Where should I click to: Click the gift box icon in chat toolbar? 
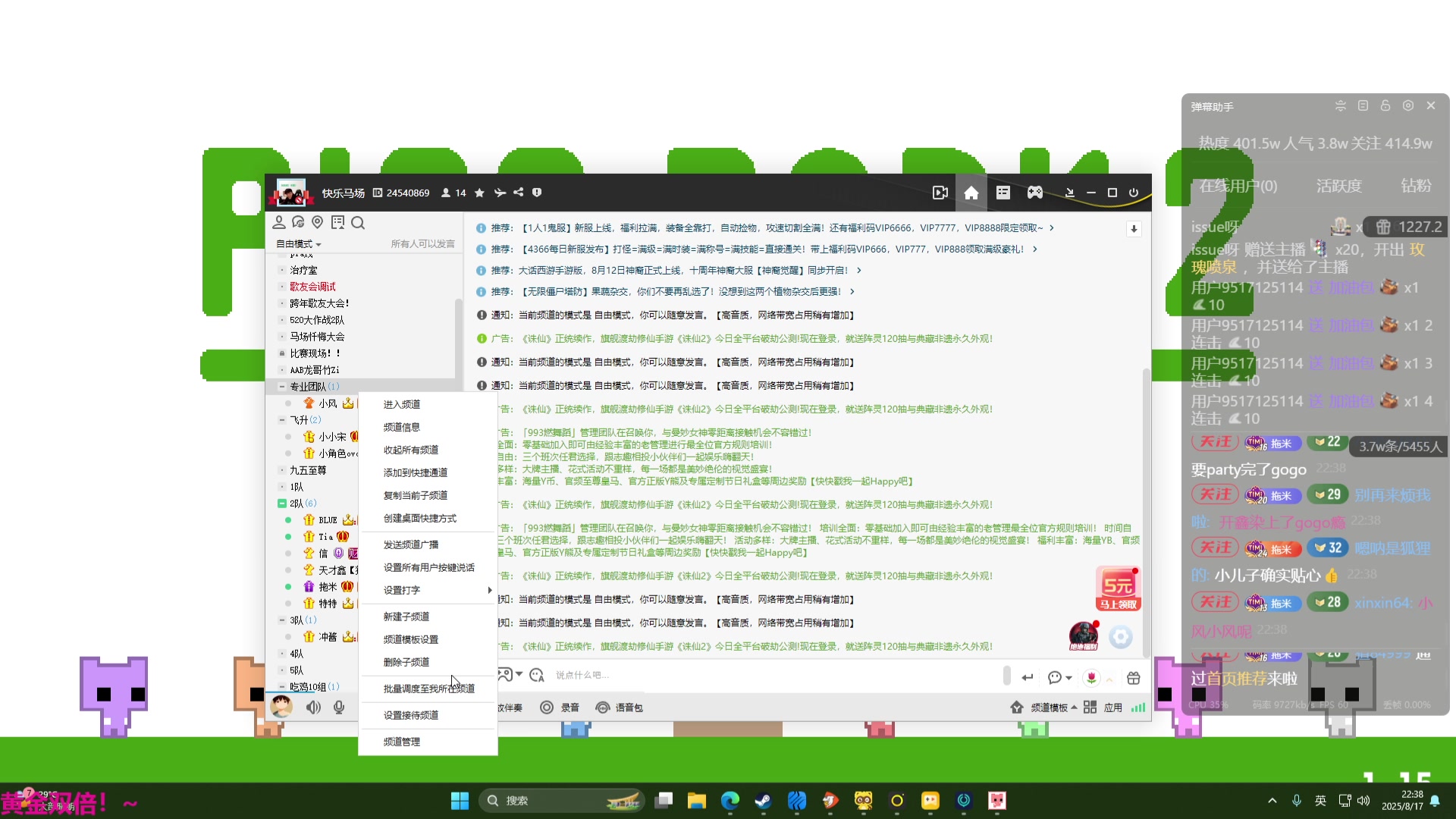1134,678
